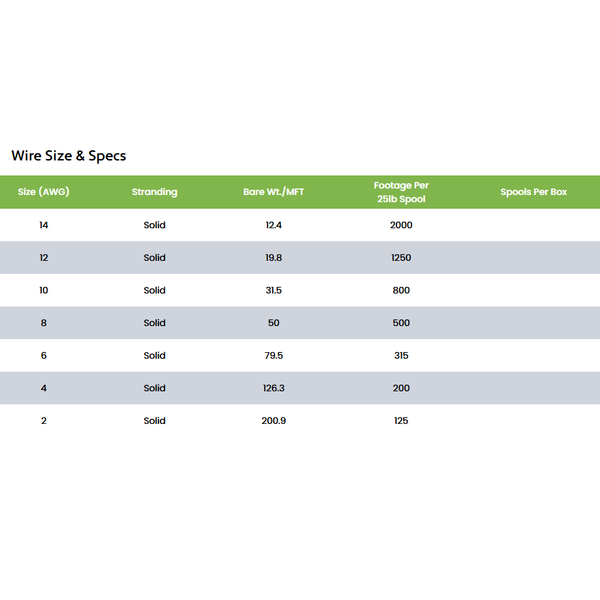Click the 315 footage value

[x=401, y=355]
